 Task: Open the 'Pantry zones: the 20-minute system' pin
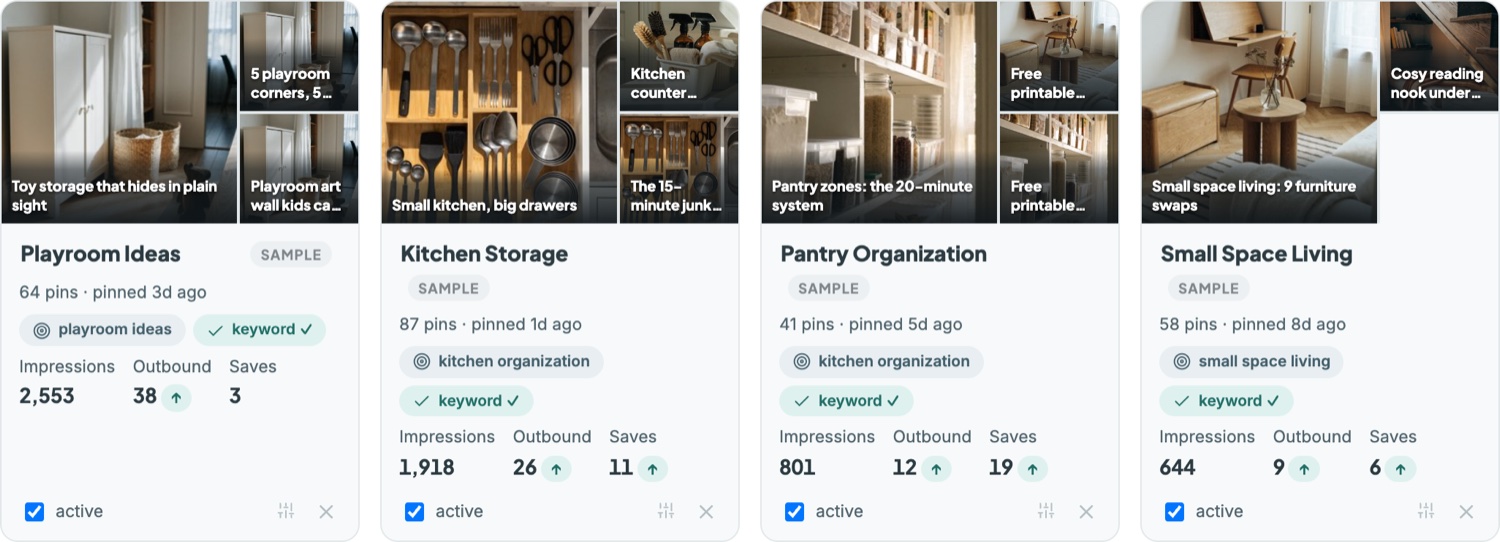coord(879,112)
